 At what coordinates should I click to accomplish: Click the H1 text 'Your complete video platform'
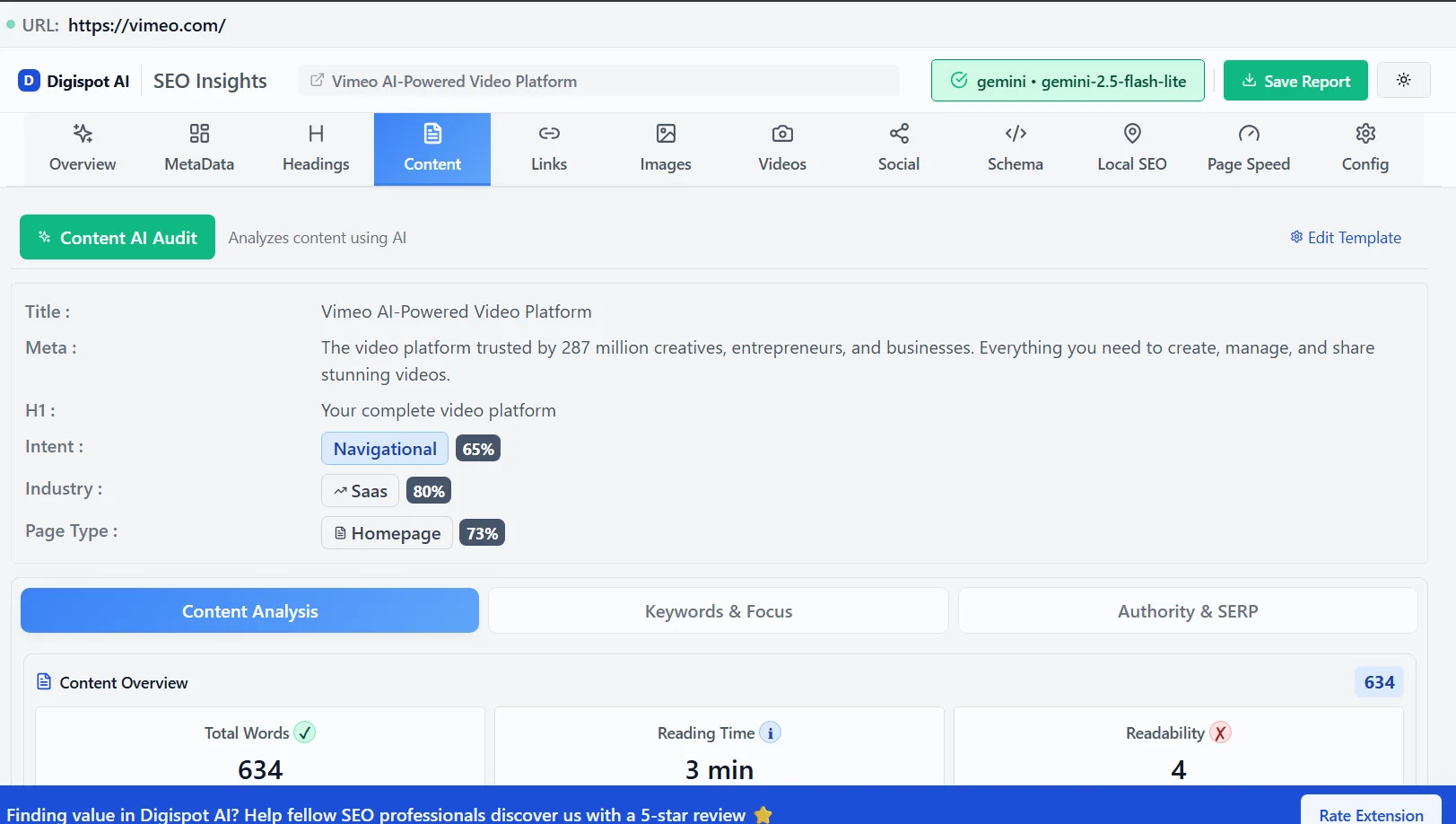click(439, 410)
